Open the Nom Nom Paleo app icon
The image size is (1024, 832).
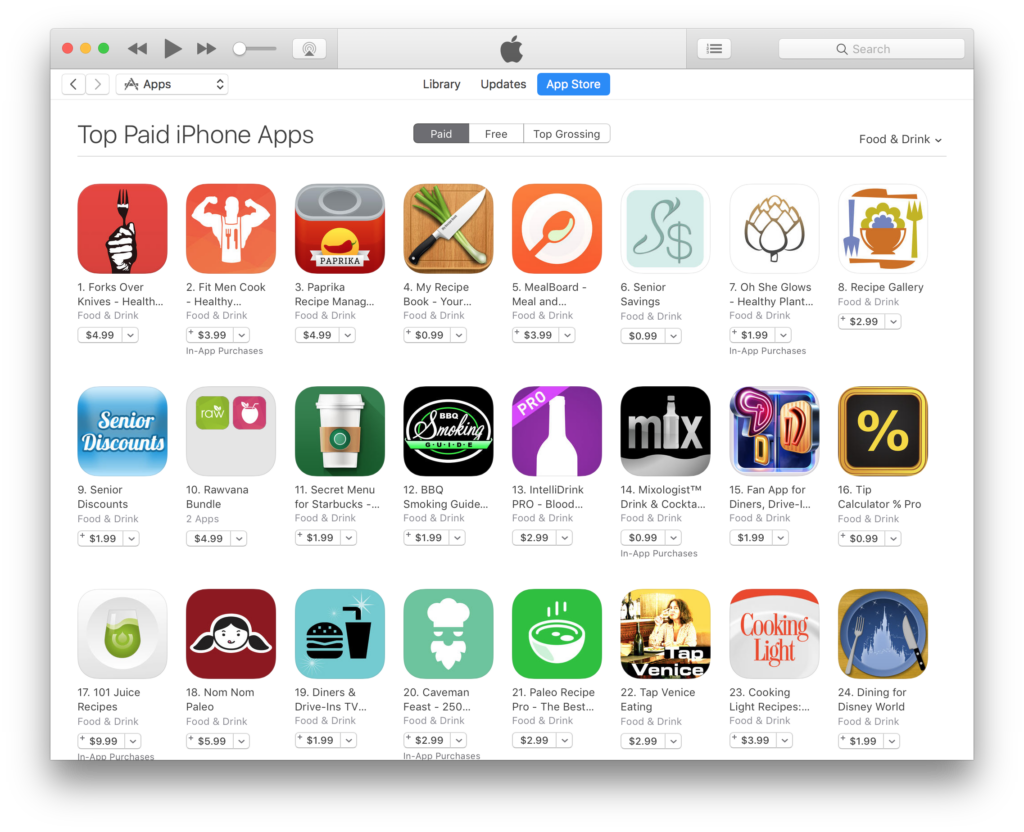click(231, 633)
